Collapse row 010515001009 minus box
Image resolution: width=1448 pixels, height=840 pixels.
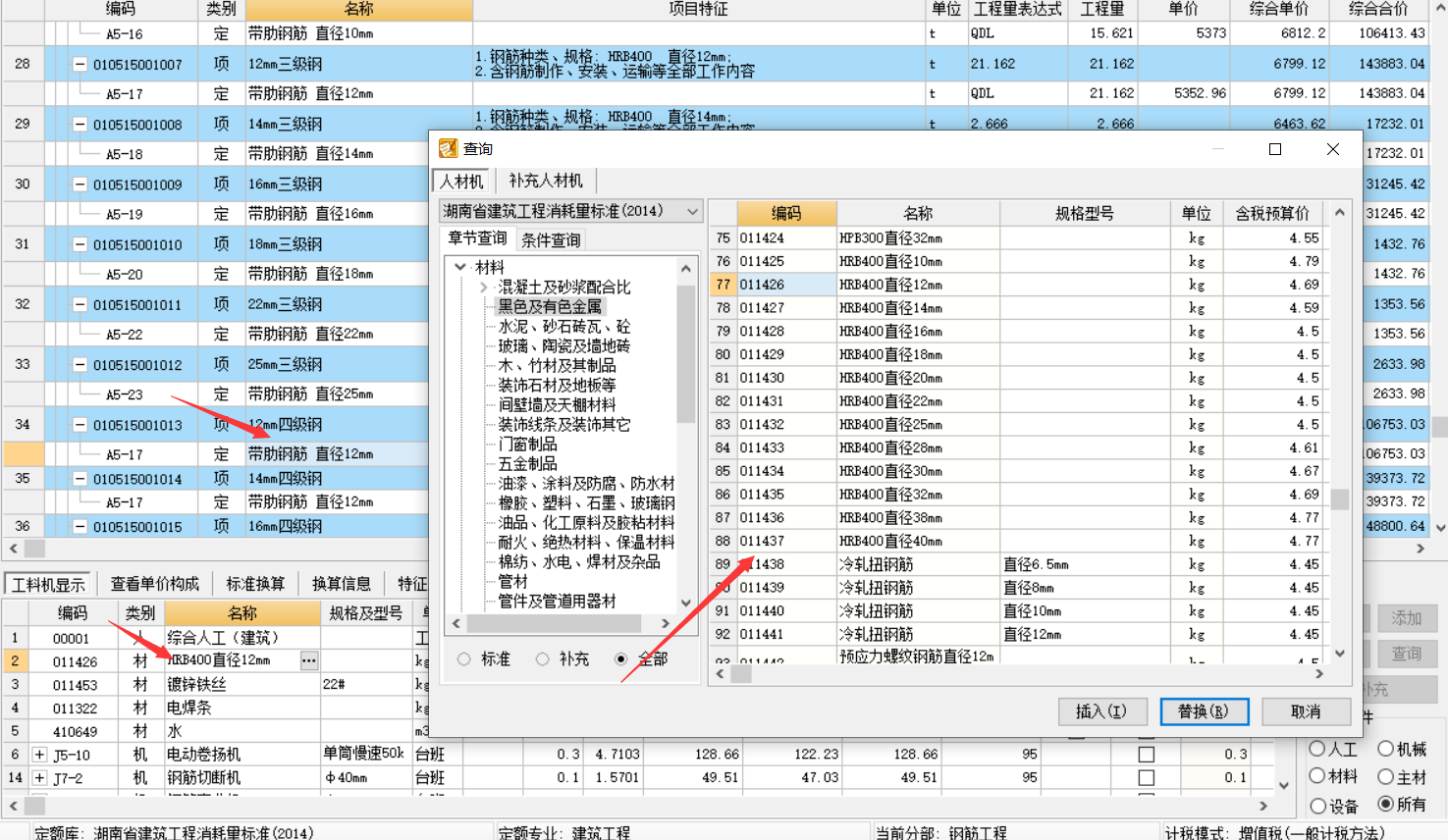(x=80, y=184)
